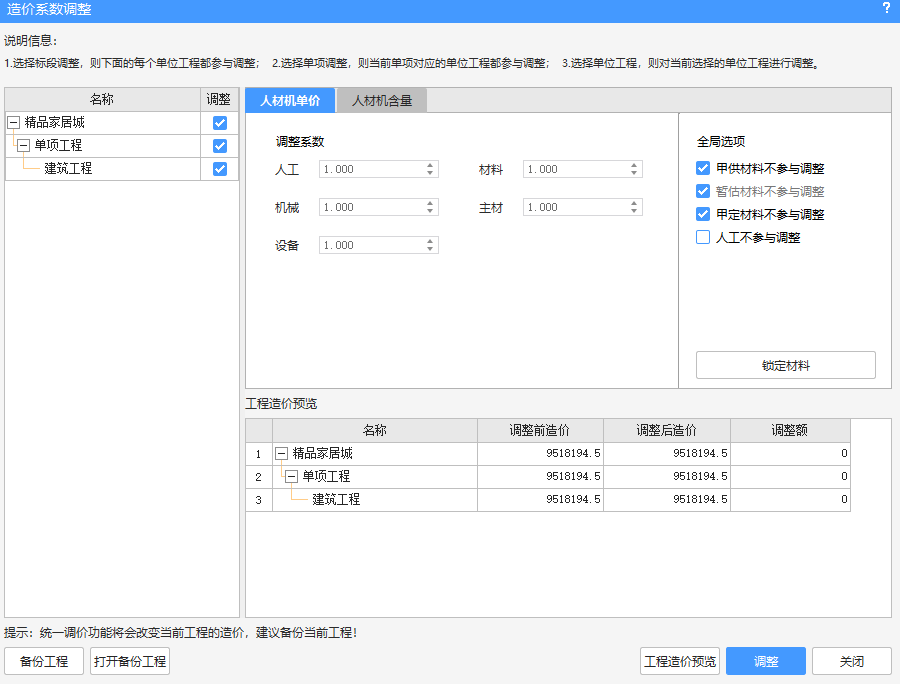Screen dimensions: 900x684
Task: Click 调整后造价 value of 单项工程 row
Action: coord(667,476)
